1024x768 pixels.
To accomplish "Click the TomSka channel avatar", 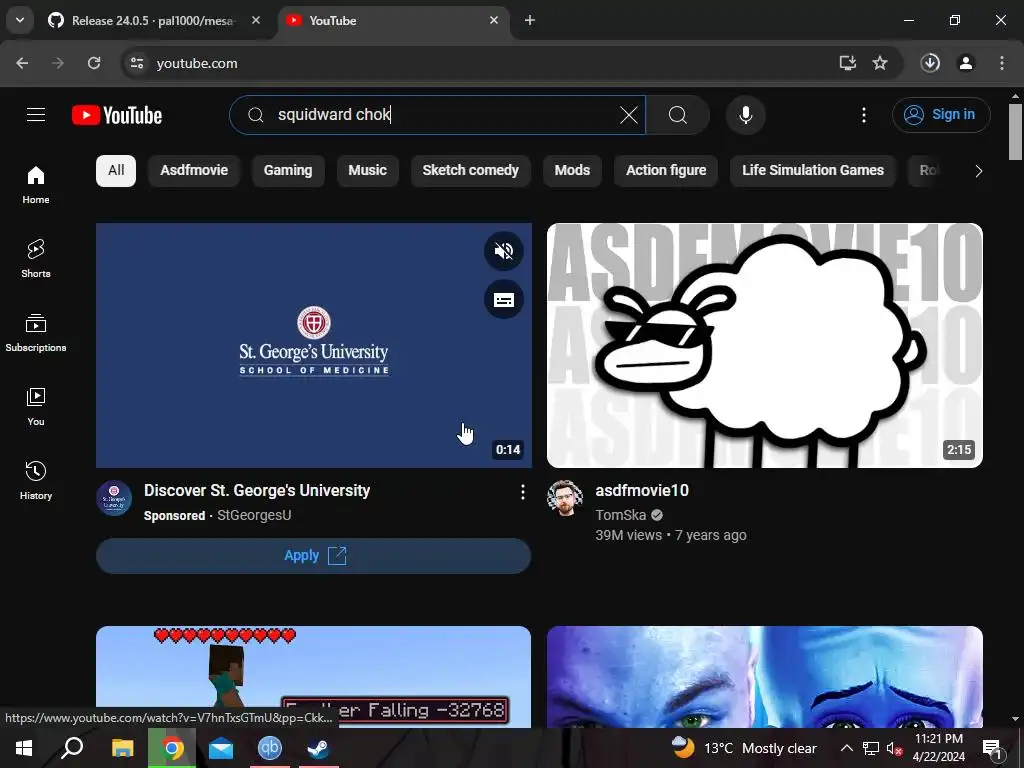I will (565, 498).
